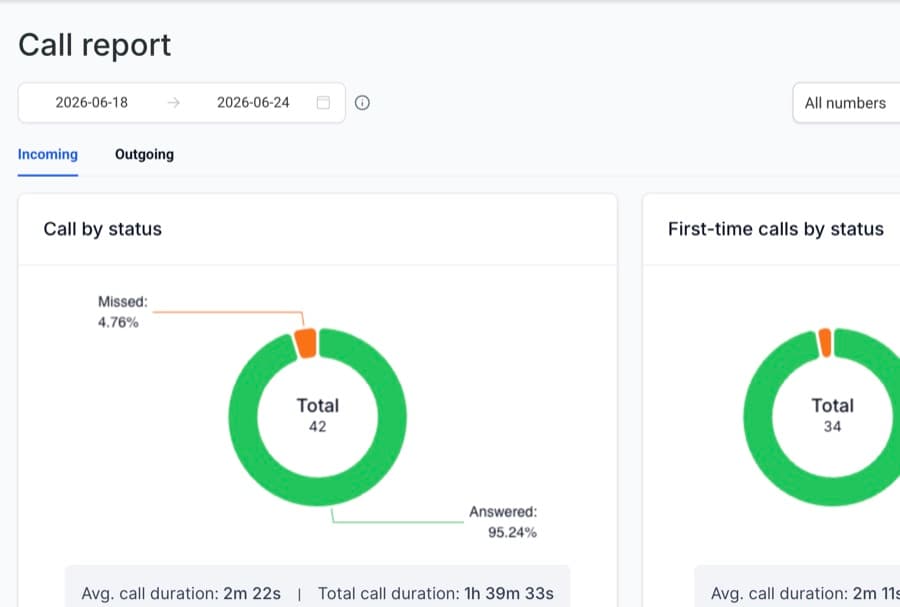This screenshot has height=607, width=900.
Task: Click the 'Call report' page heading
Action: point(95,45)
